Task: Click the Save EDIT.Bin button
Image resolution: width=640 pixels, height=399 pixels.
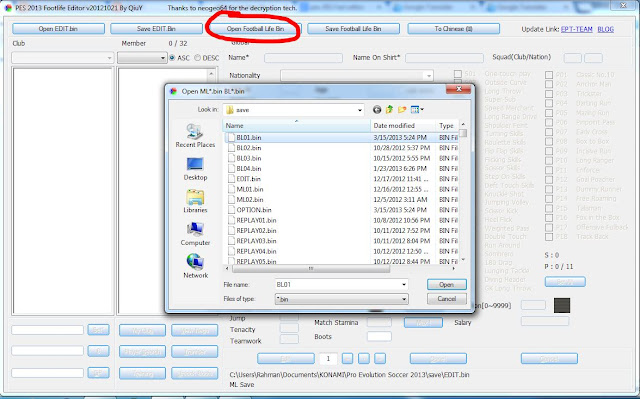Action: point(156,29)
